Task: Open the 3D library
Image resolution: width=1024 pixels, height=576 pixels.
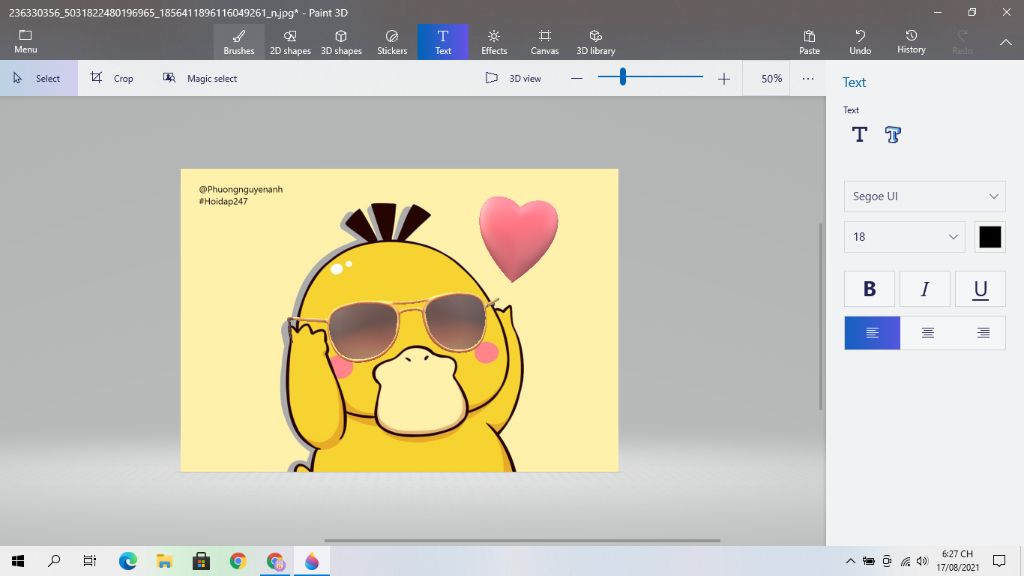Action: click(x=596, y=42)
